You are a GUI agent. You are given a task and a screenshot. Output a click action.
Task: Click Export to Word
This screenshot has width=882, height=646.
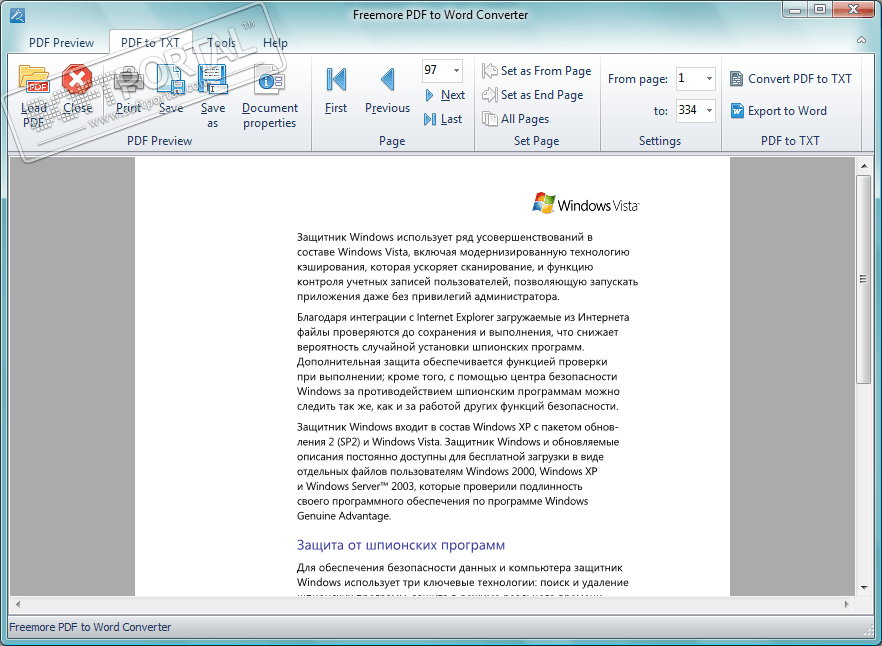778,111
